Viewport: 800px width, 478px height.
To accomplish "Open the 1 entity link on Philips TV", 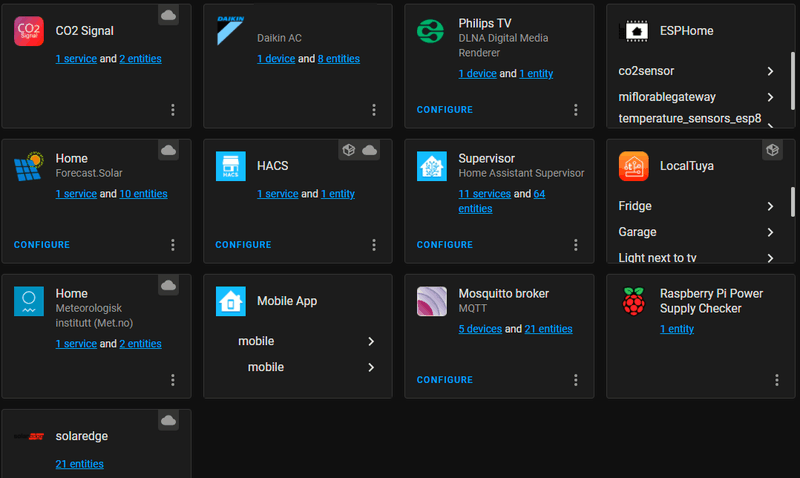I will pos(536,73).
